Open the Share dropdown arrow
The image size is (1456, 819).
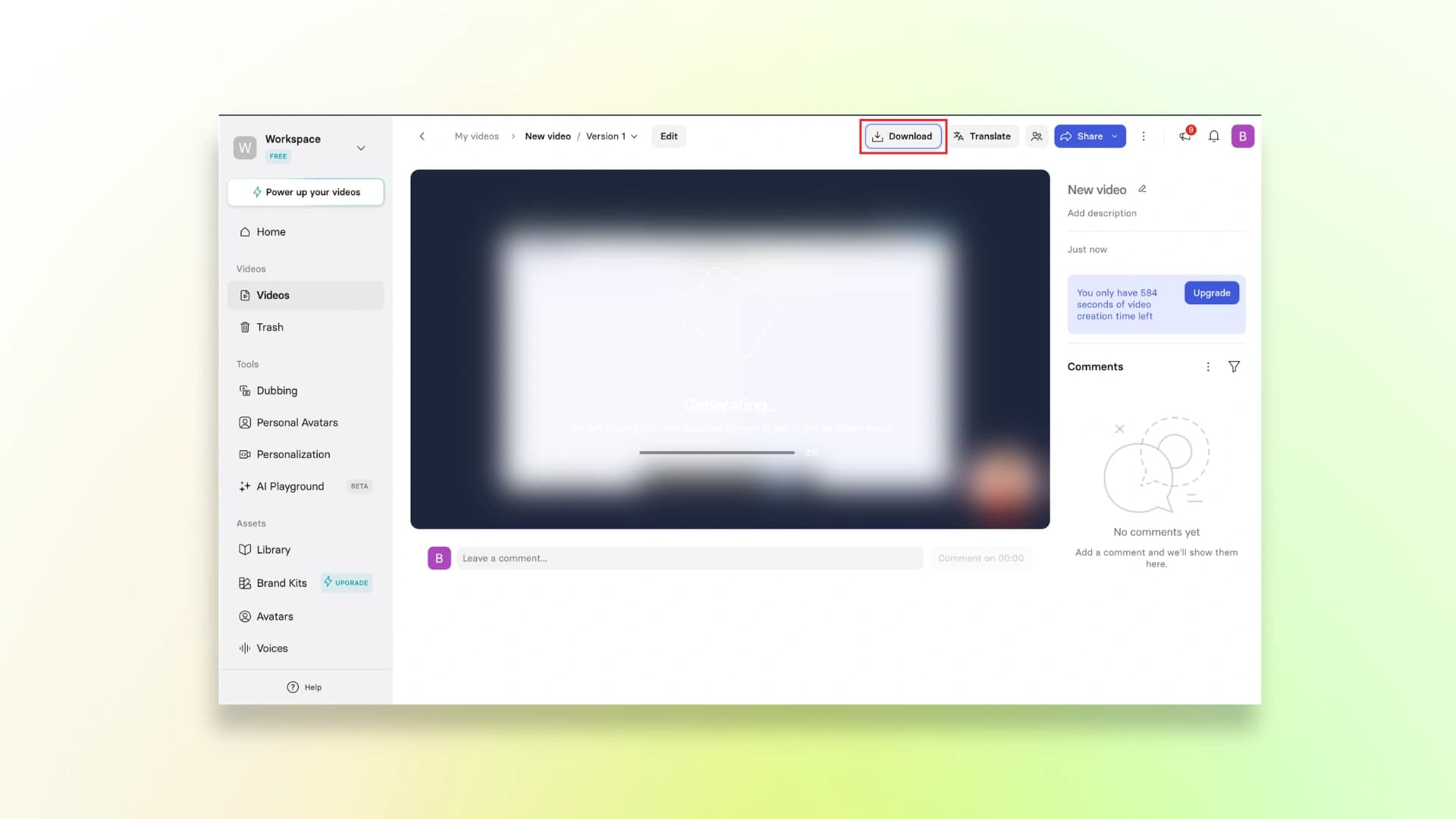(x=1115, y=136)
